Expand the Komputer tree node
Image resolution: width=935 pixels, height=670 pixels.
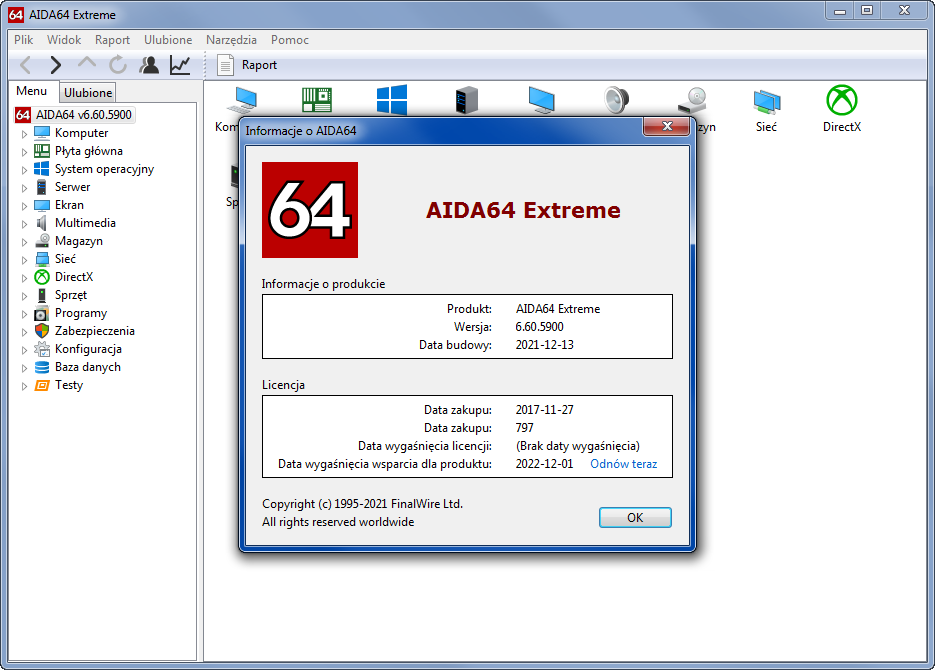coord(24,134)
